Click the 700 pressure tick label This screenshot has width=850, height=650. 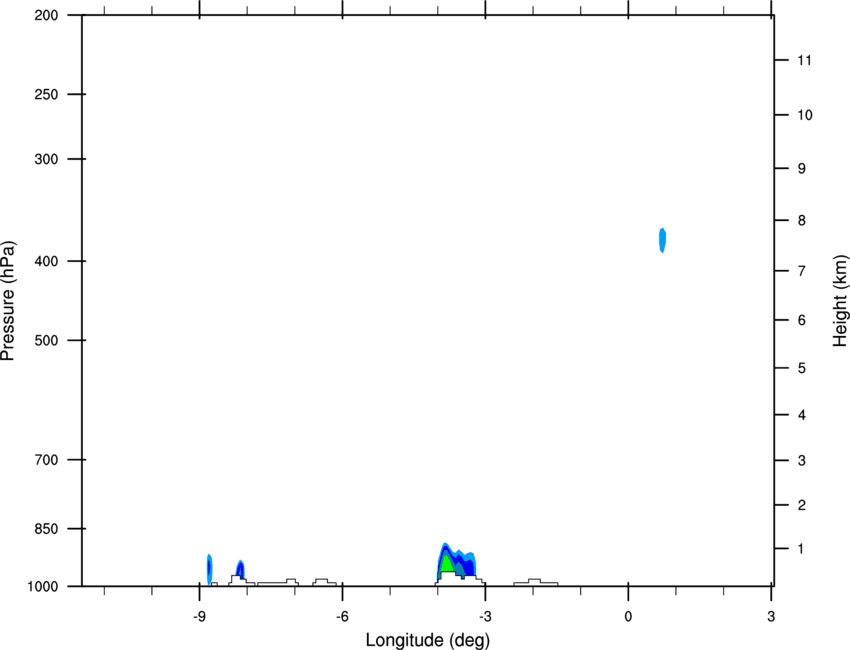click(46, 460)
